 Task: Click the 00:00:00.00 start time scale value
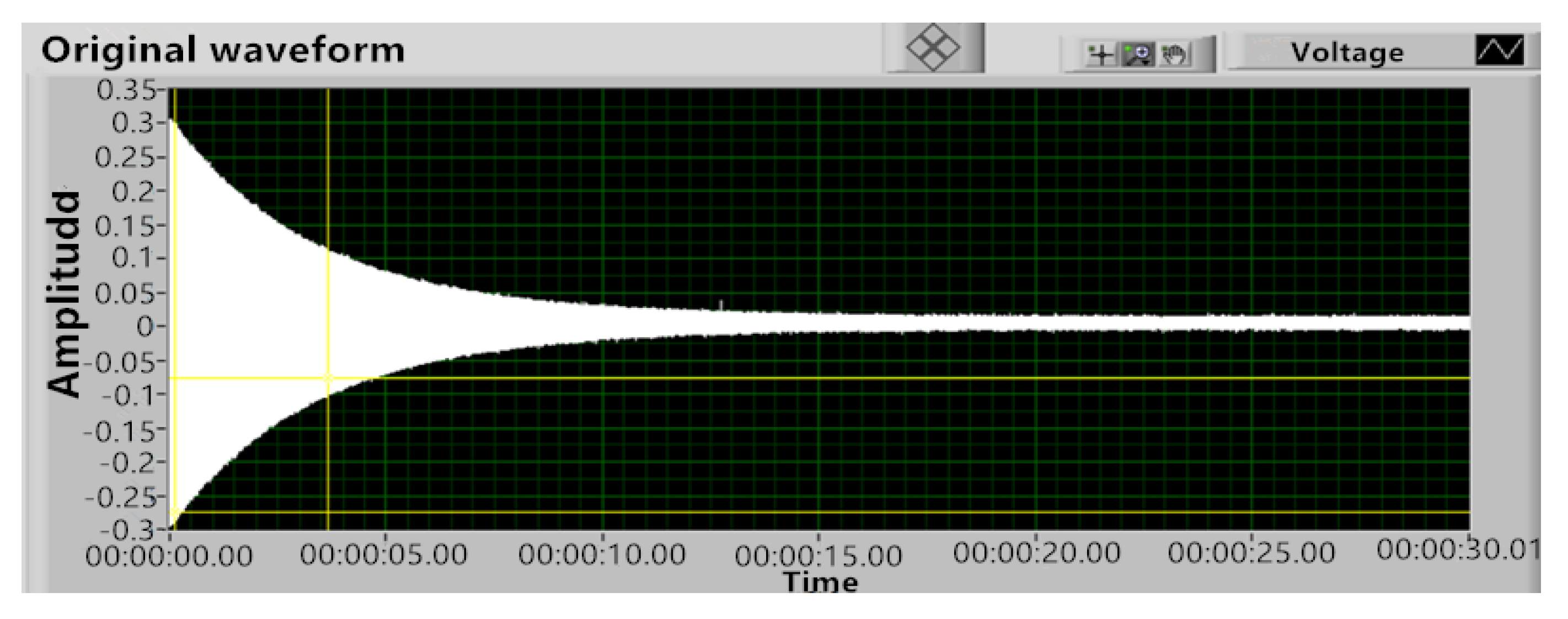click(169, 556)
